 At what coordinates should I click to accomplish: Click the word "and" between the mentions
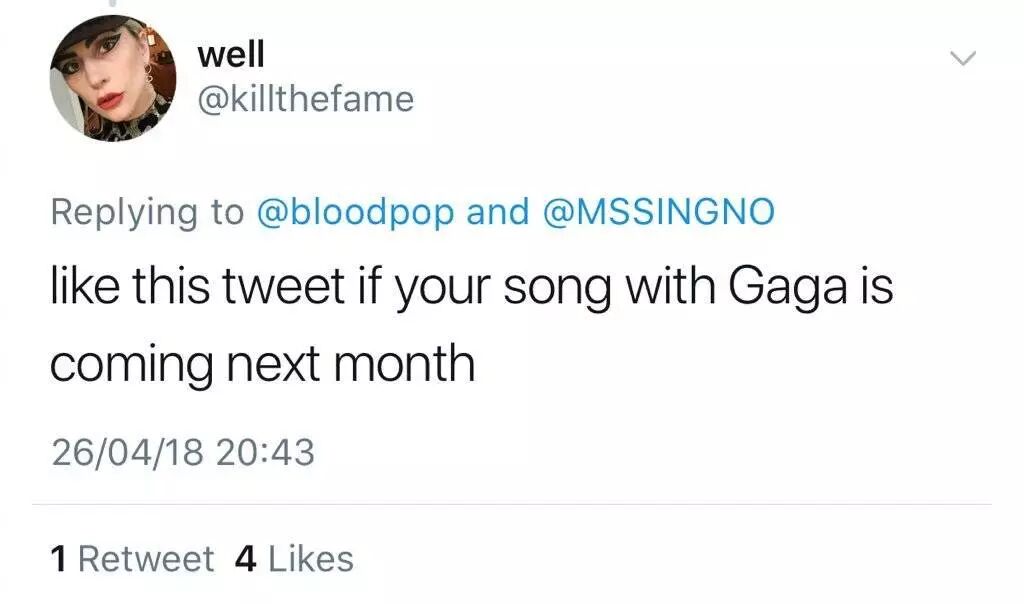point(497,211)
